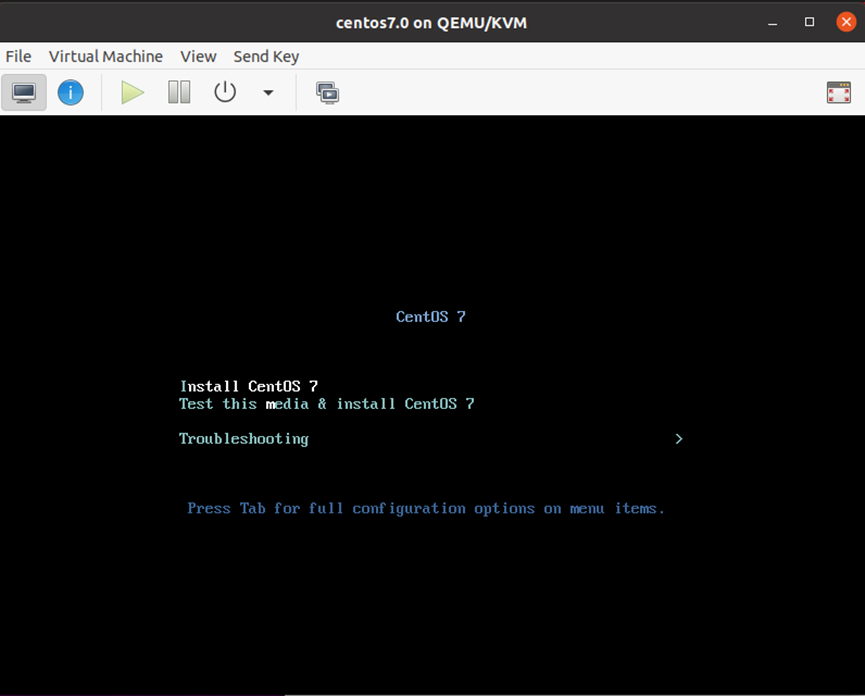The width and height of the screenshot is (865, 696).
Task: Expand the Troubleshooting submenu arrow
Action: [679, 439]
